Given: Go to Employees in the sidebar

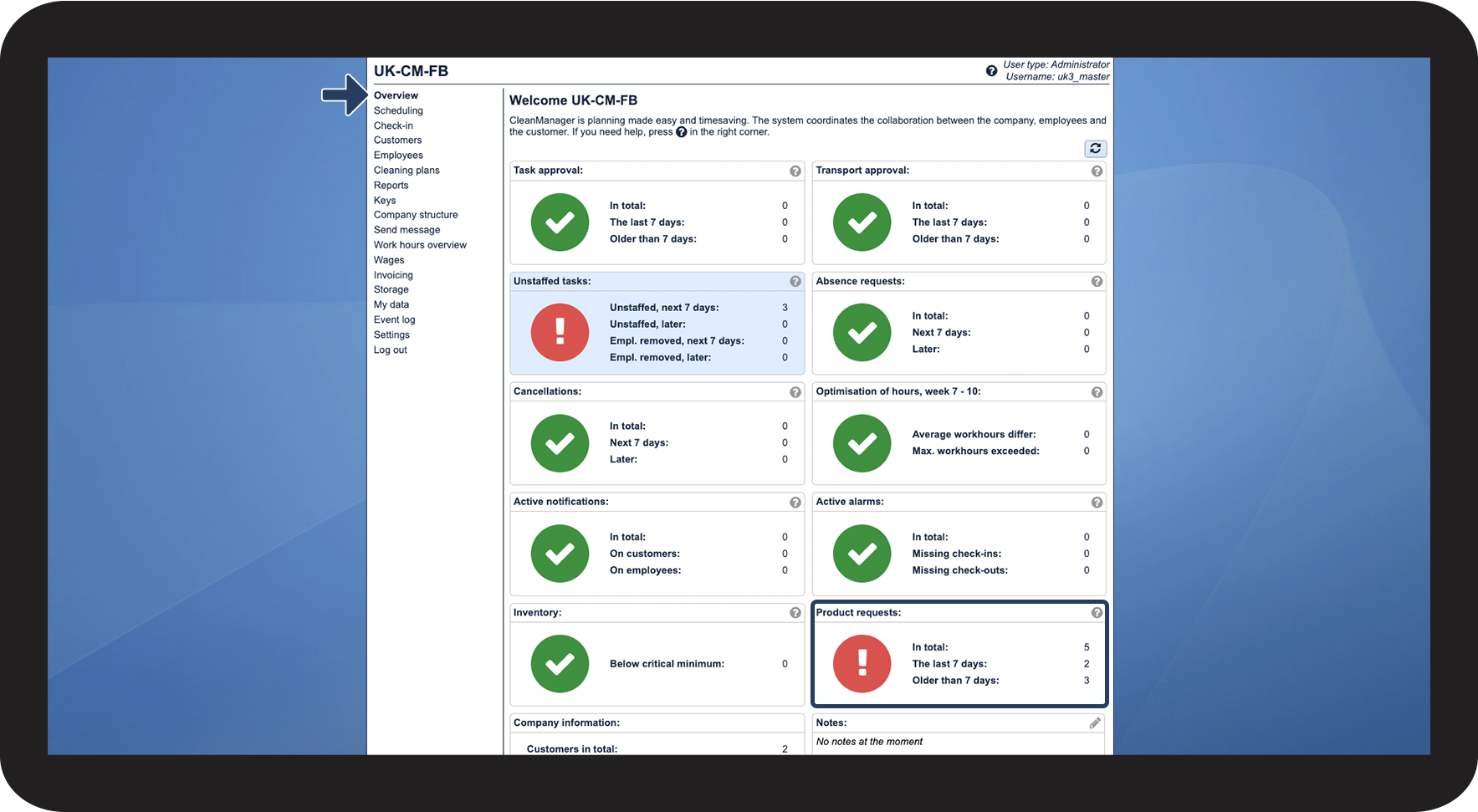Looking at the screenshot, I should coord(398,156).
